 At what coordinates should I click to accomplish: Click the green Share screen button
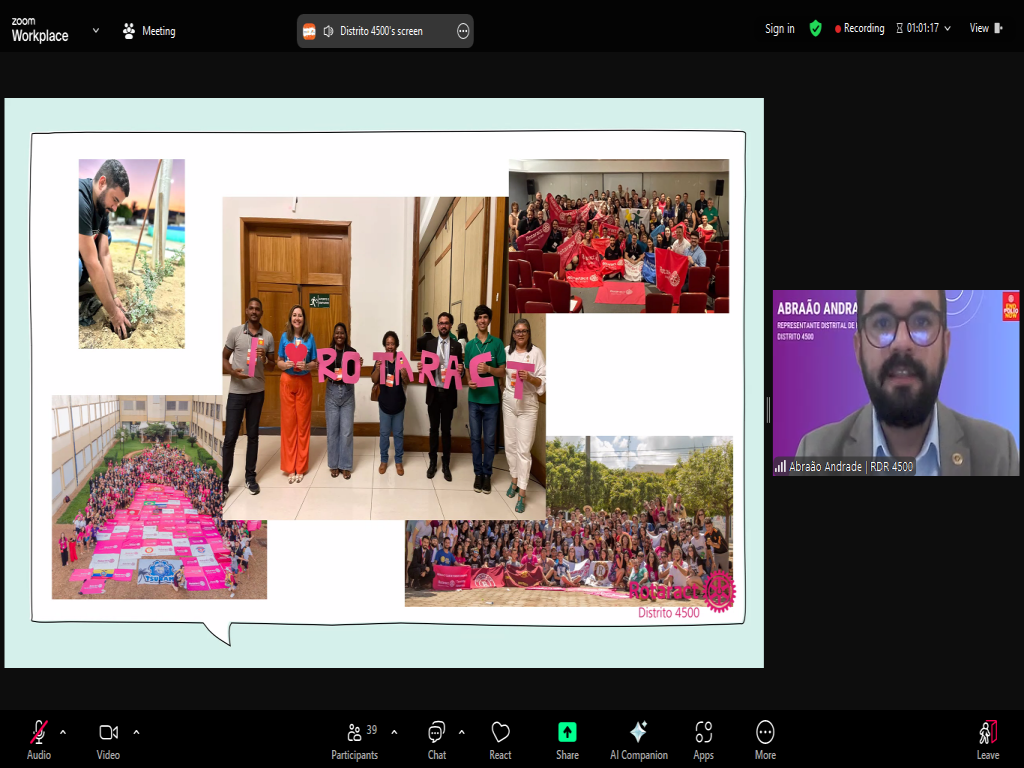click(567, 738)
